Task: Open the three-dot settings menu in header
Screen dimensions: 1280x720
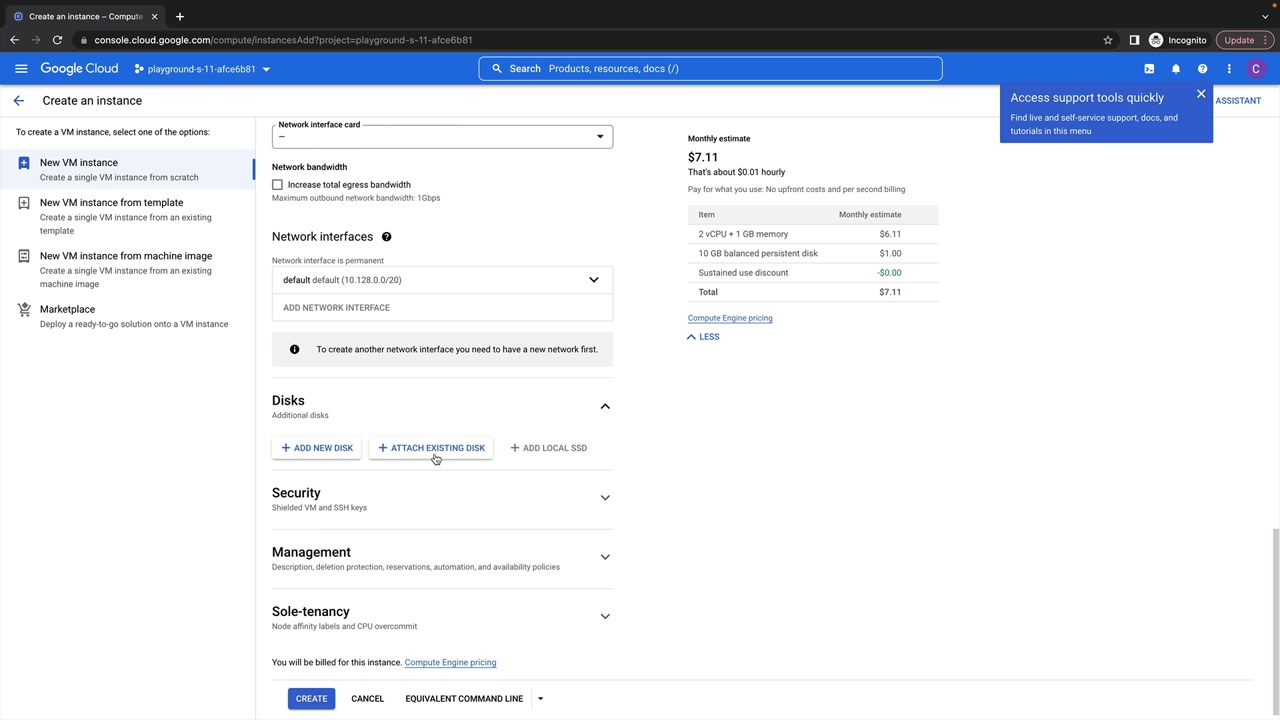Action: [1229, 69]
